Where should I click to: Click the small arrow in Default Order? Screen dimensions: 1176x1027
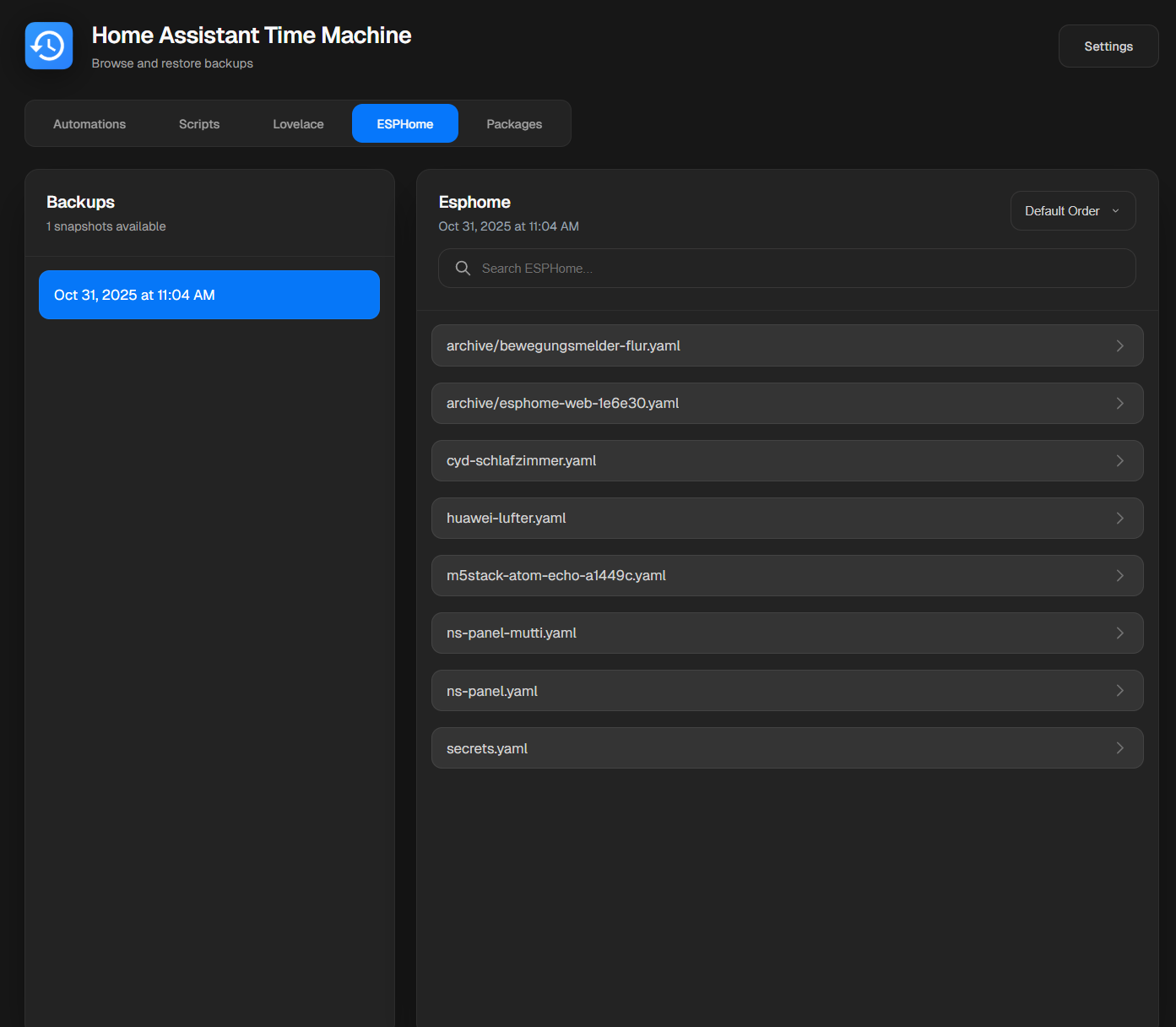click(1115, 211)
